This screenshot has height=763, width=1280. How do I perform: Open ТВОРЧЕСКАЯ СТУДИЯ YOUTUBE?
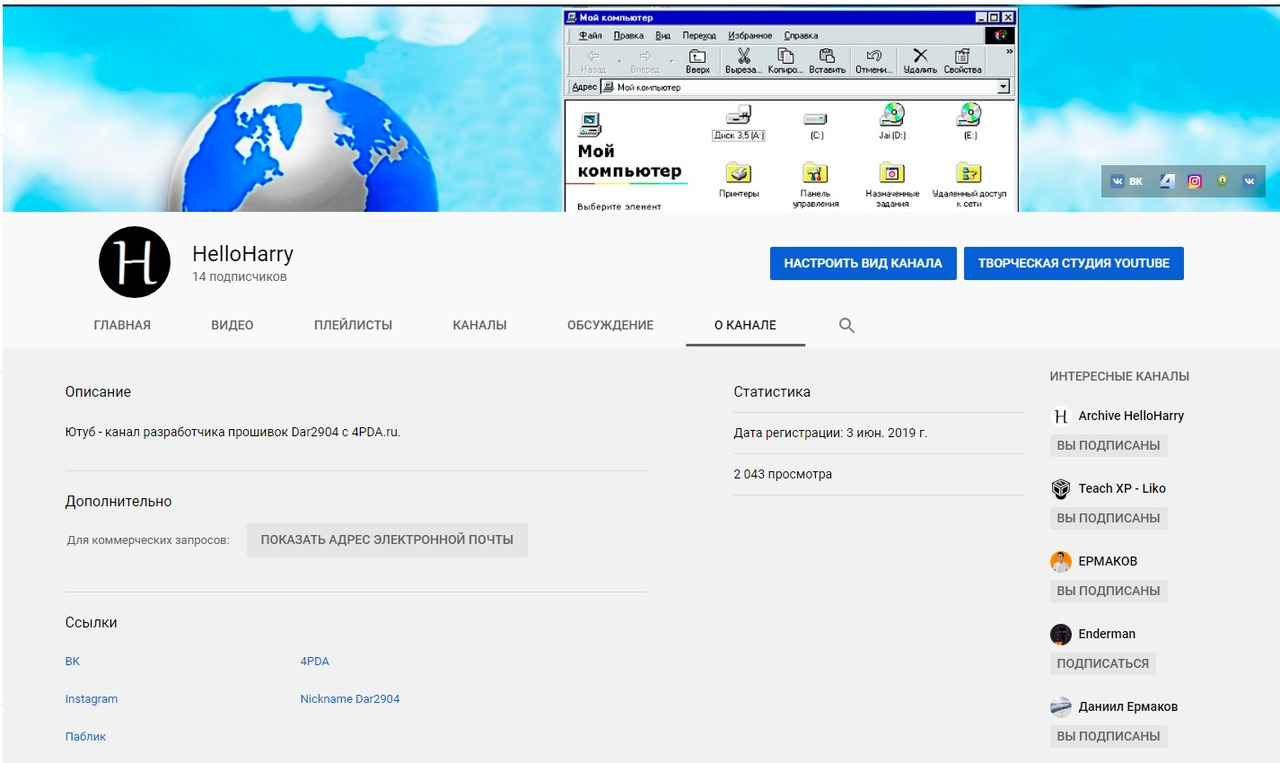[1073, 263]
